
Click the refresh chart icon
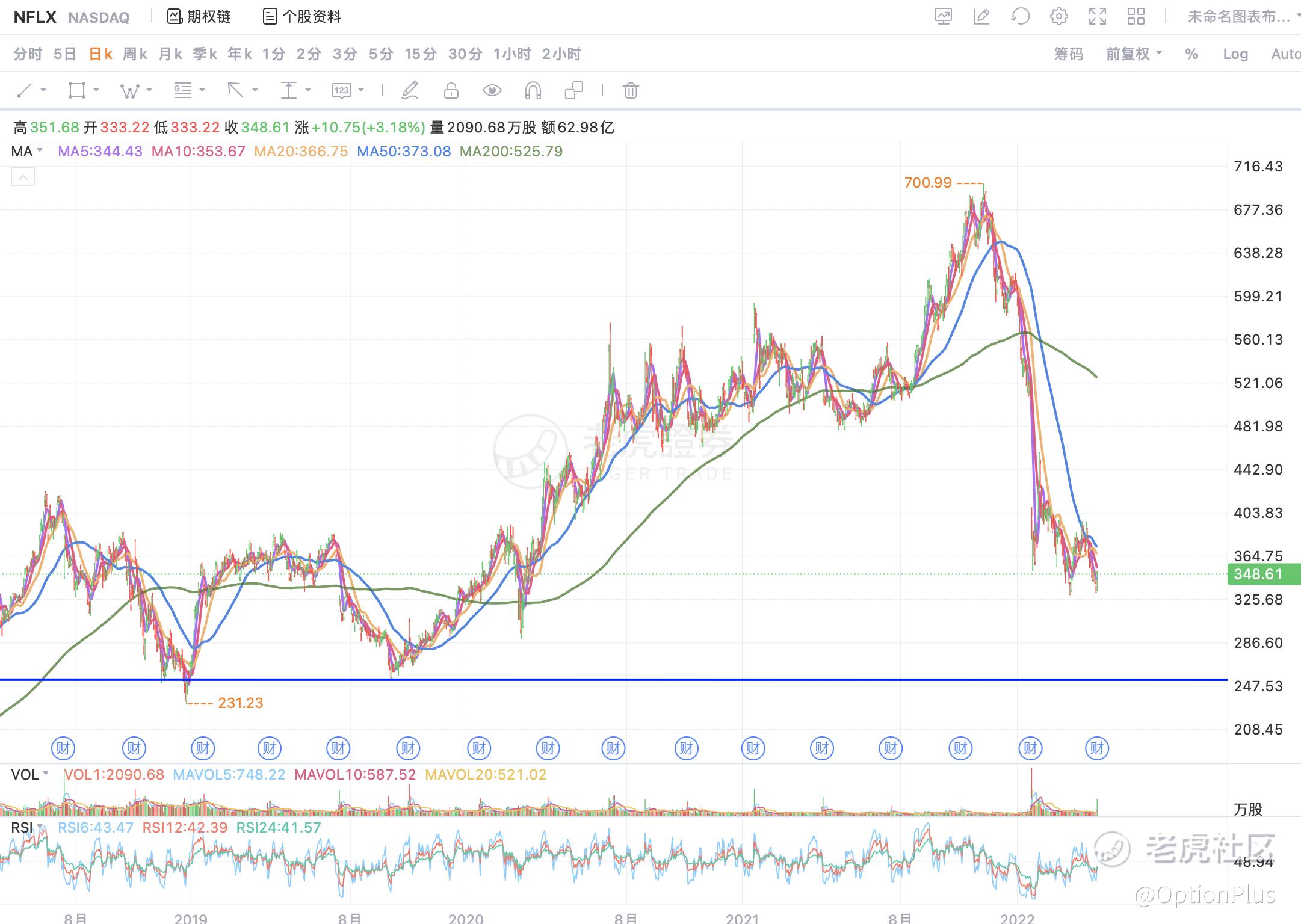tap(1020, 16)
